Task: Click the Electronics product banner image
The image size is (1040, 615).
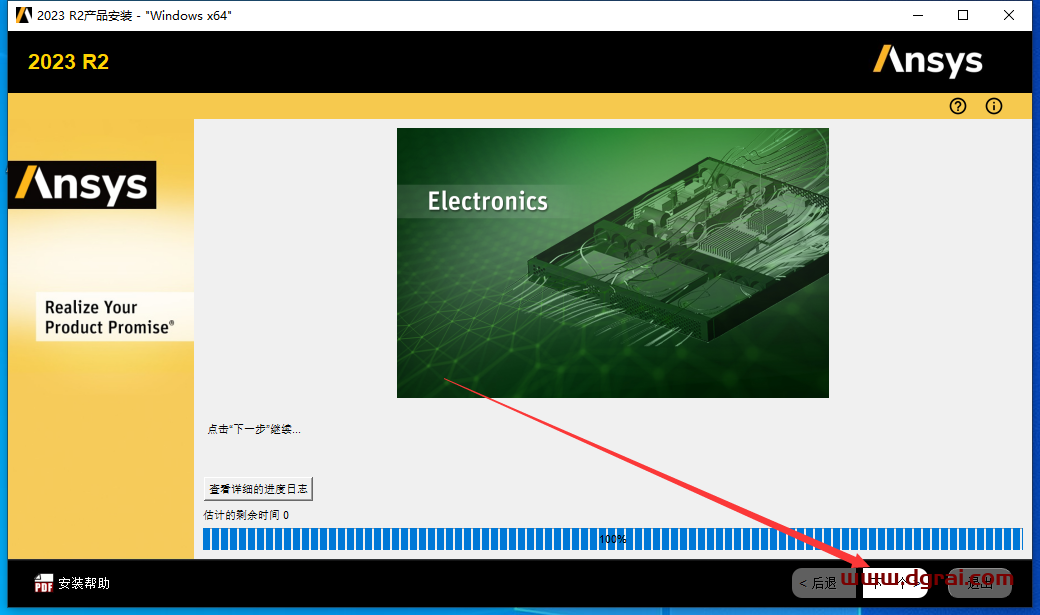Action: coord(613,263)
